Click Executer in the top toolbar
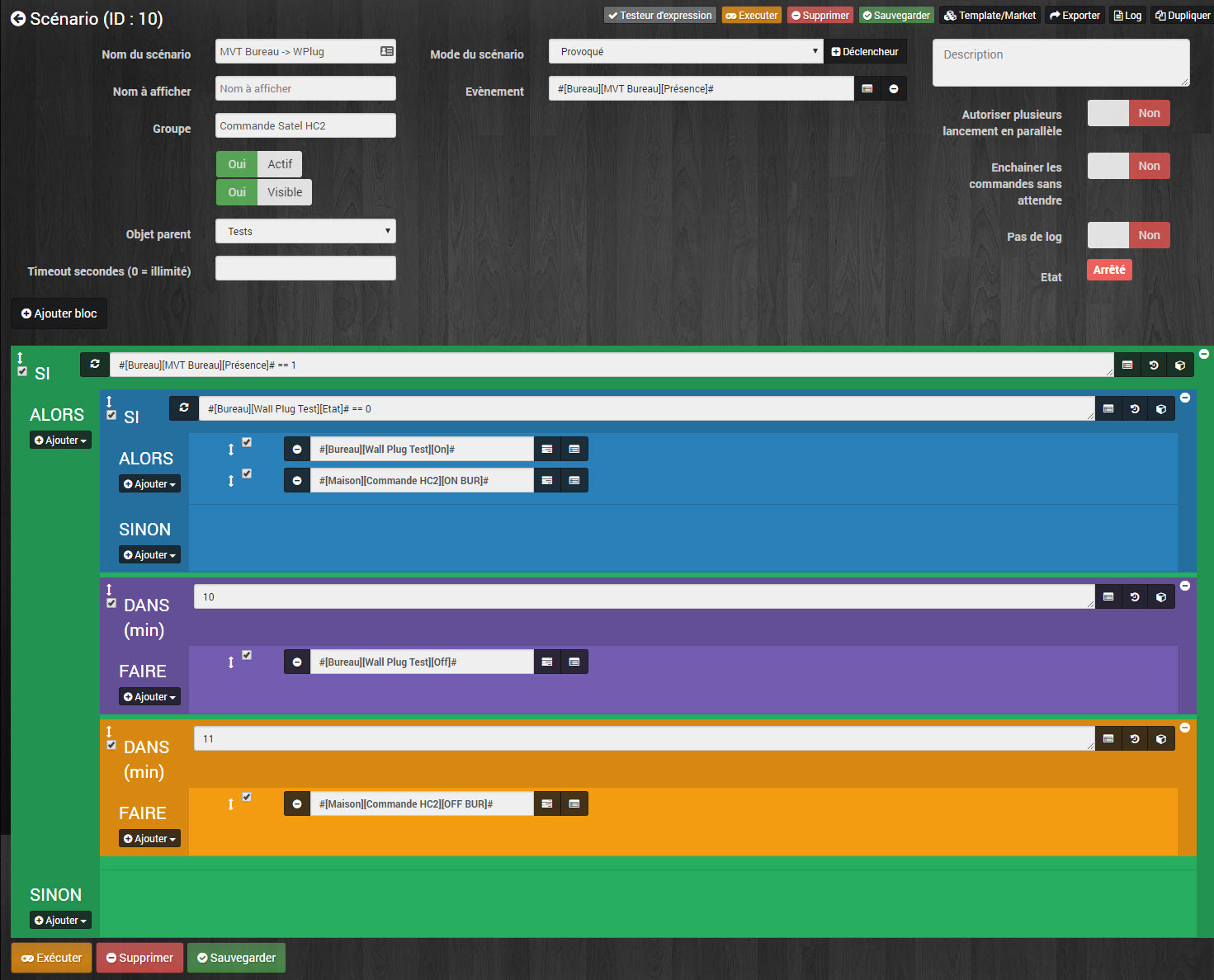1214x980 pixels. (x=751, y=15)
